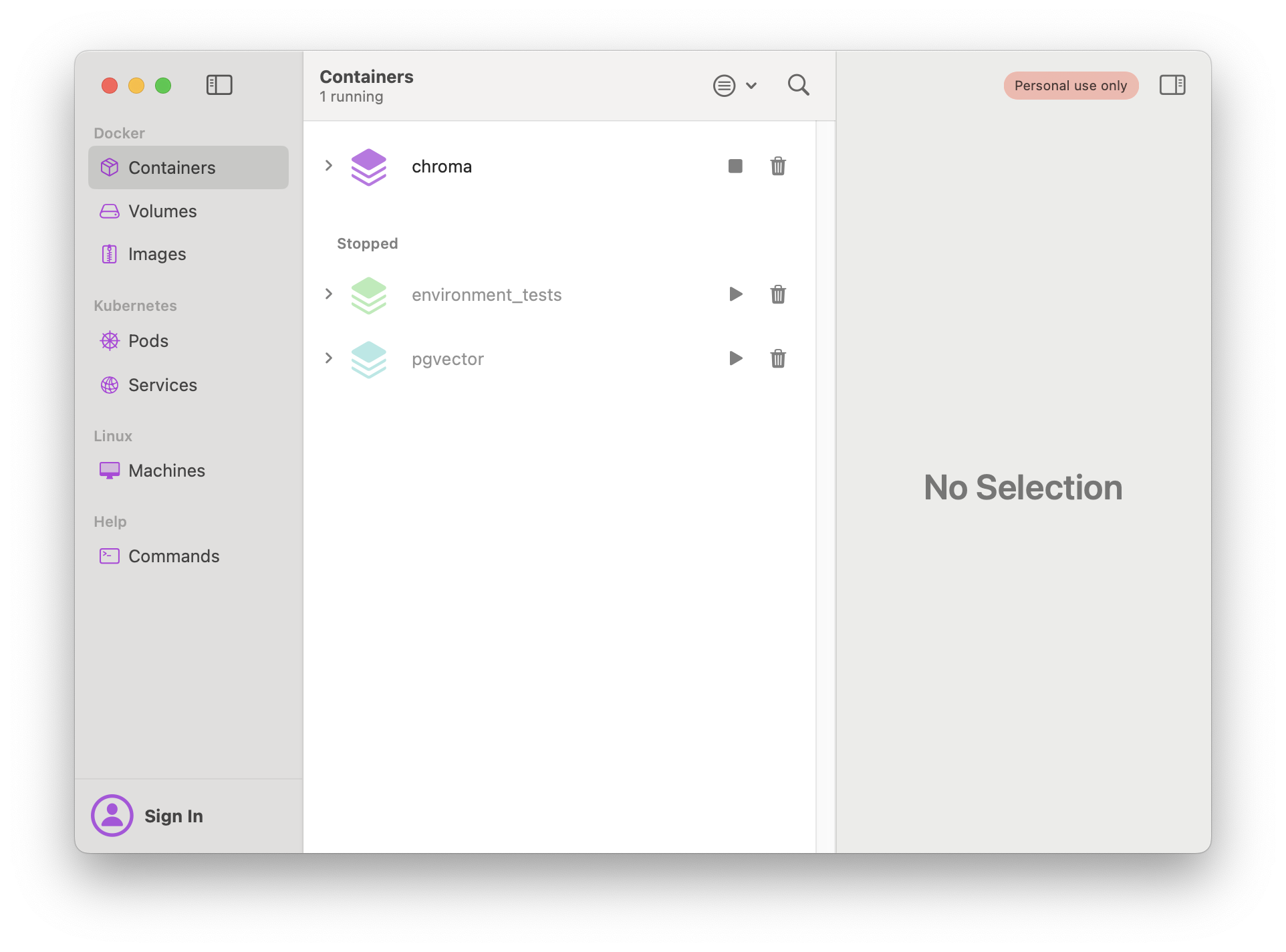1286x952 pixels.
Task: Click the Pods icon in sidebar
Action: point(110,341)
